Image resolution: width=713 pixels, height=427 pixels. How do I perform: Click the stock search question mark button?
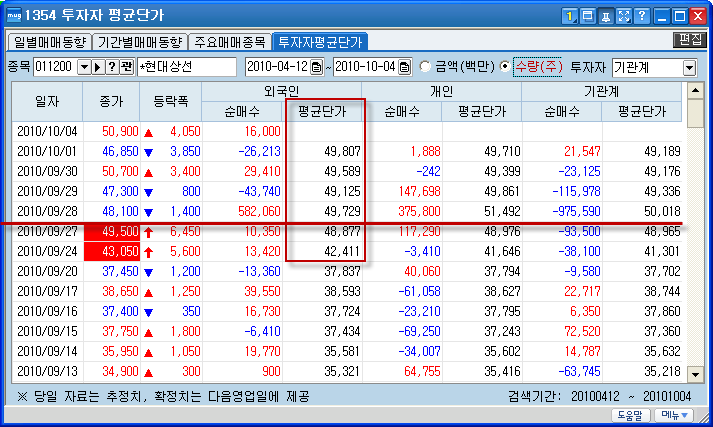(111, 67)
